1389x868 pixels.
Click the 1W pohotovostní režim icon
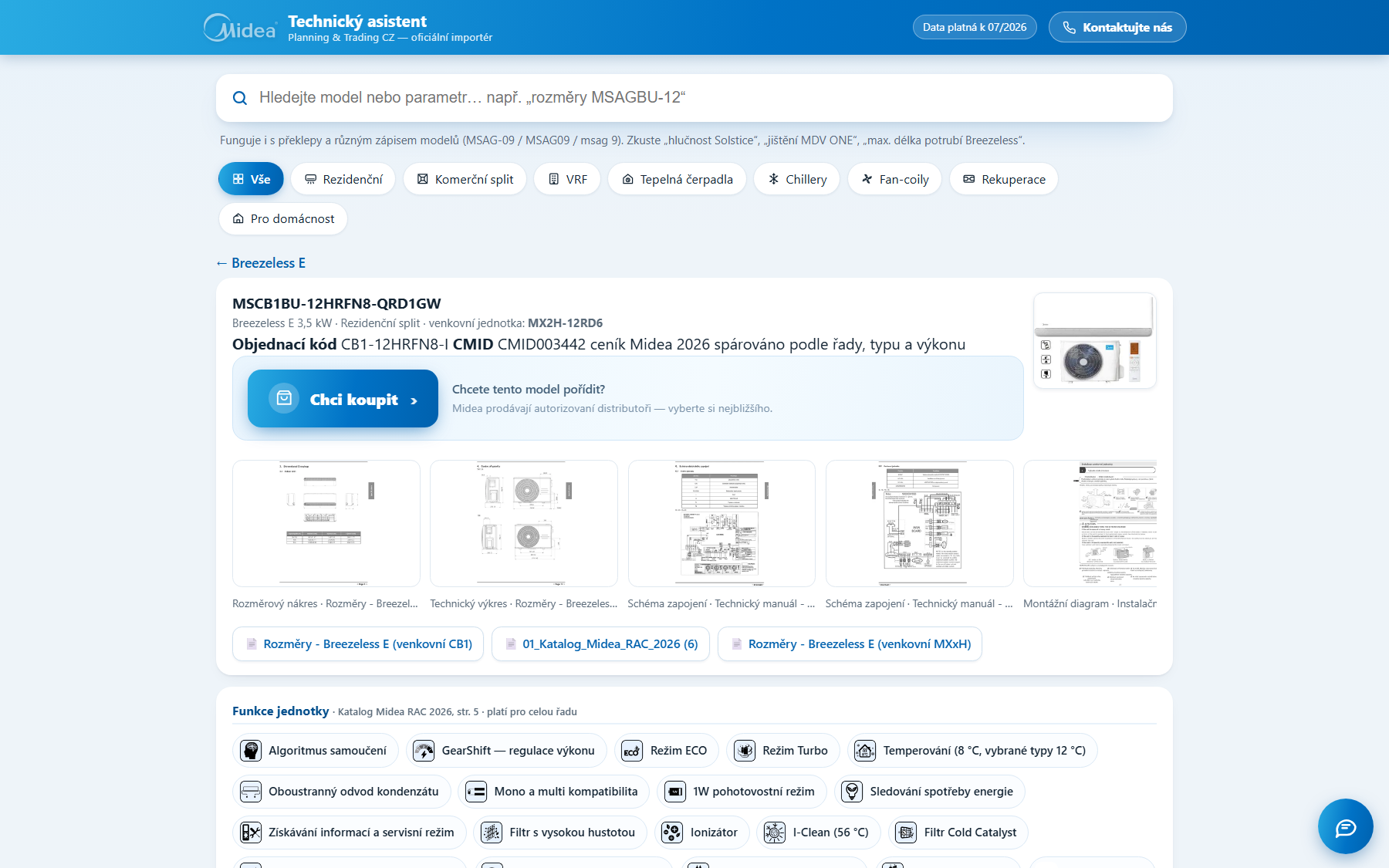[x=675, y=792]
